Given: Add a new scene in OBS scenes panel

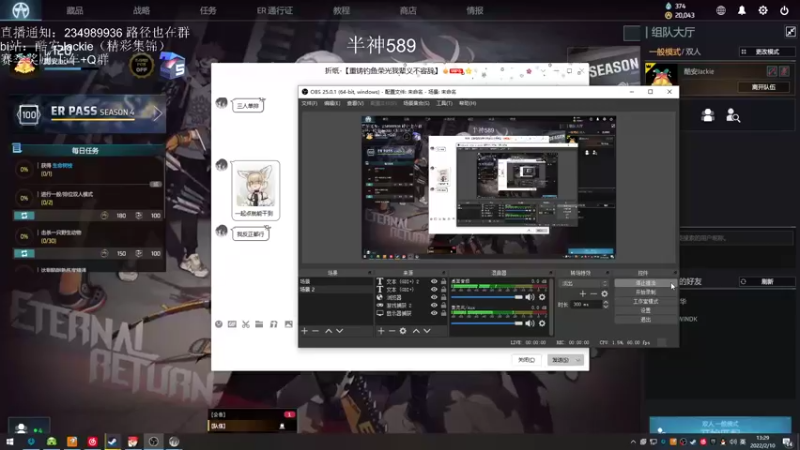Looking at the screenshot, I should 305,331.
